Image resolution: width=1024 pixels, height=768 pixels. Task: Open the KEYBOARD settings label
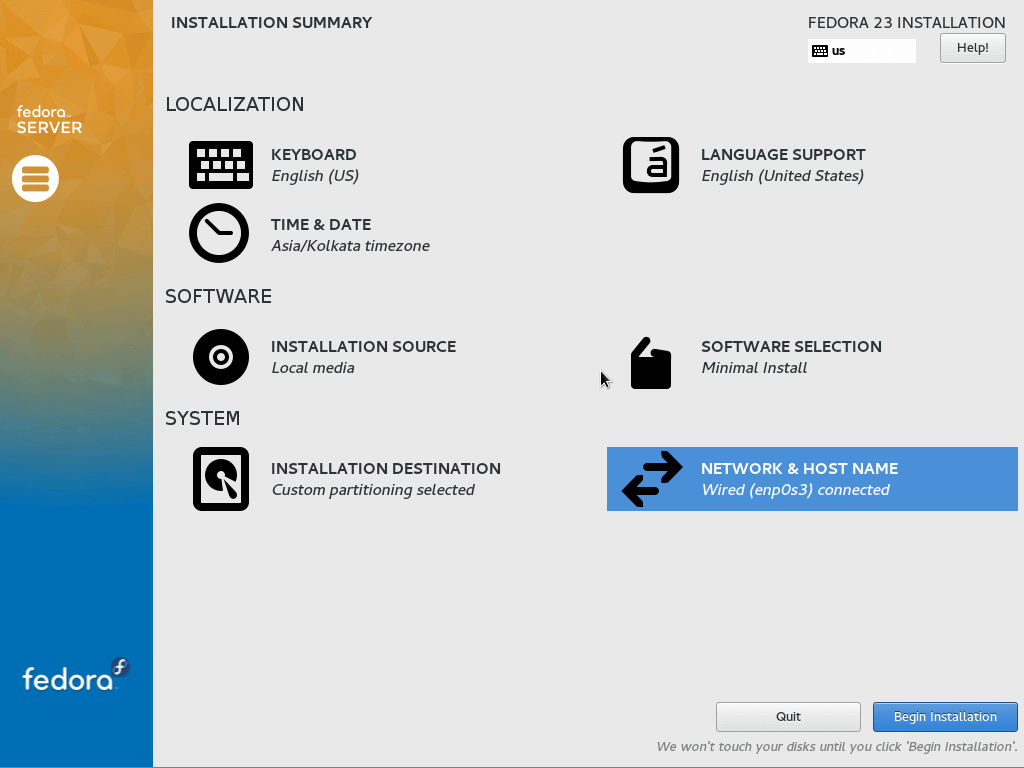point(314,155)
